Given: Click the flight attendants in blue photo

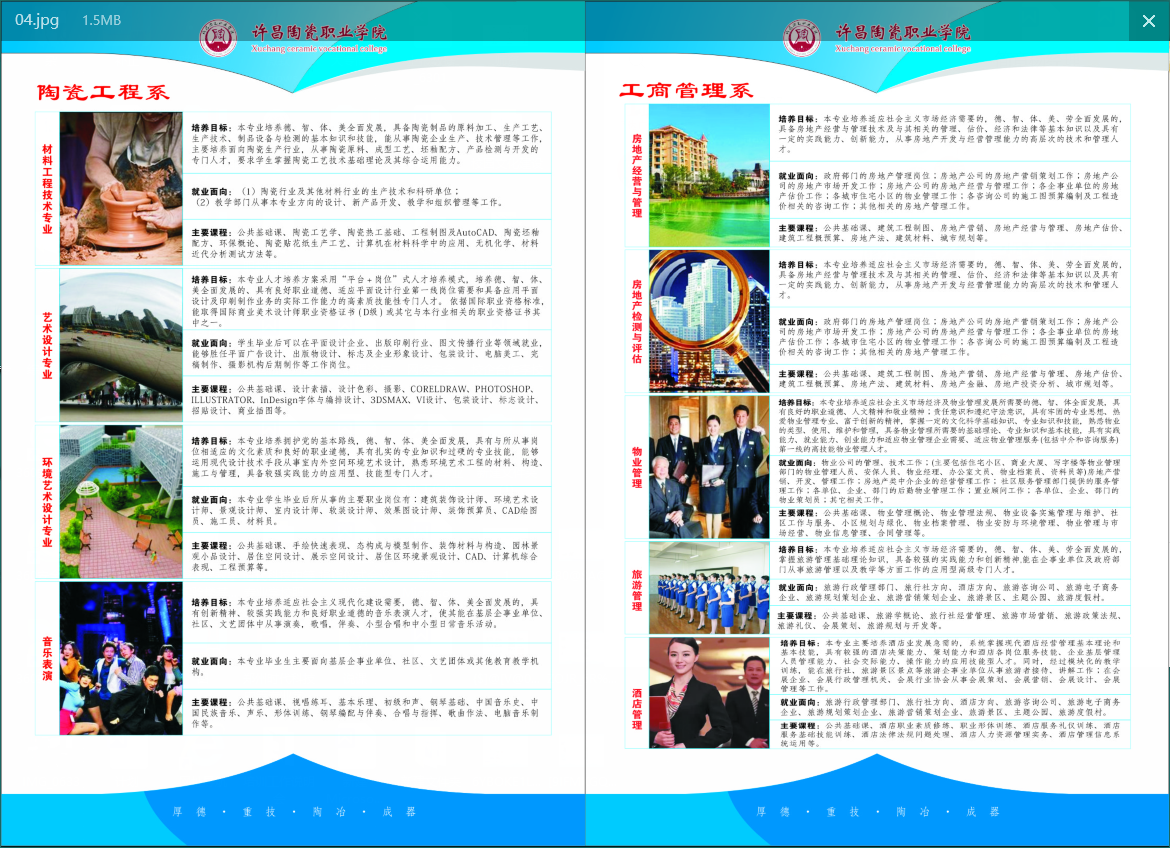Looking at the screenshot, I should [x=709, y=586].
